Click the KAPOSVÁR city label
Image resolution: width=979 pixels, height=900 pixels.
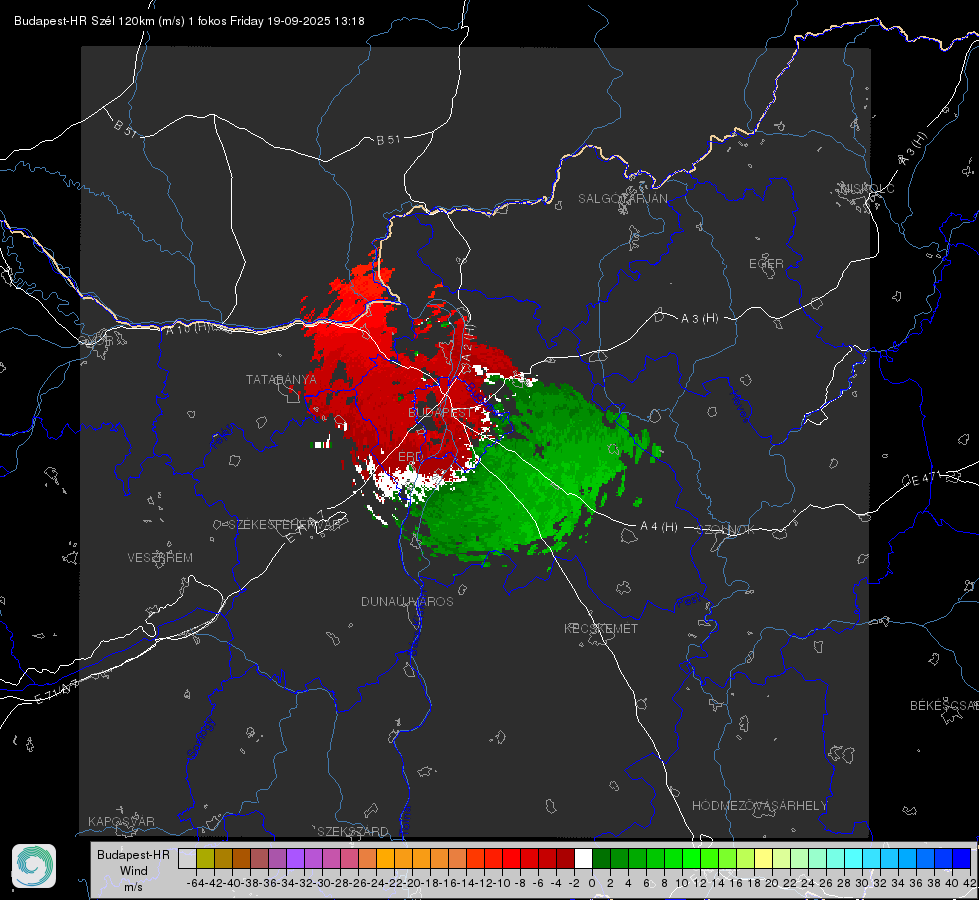tap(121, 821)
